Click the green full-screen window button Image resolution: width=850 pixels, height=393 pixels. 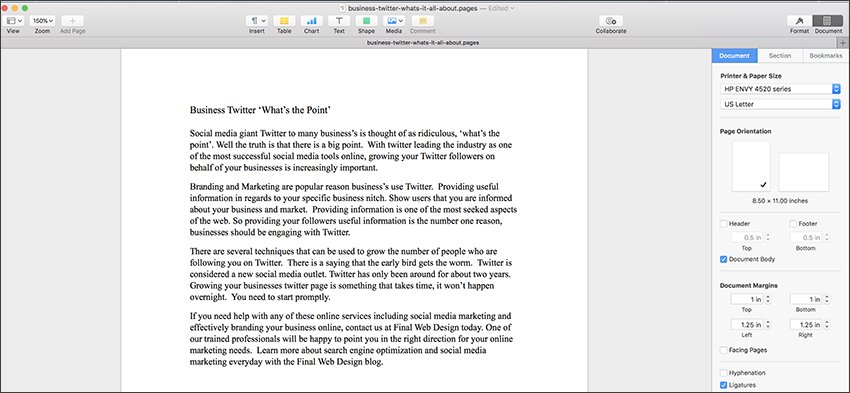pyautogui.click(x=25, y=8)
